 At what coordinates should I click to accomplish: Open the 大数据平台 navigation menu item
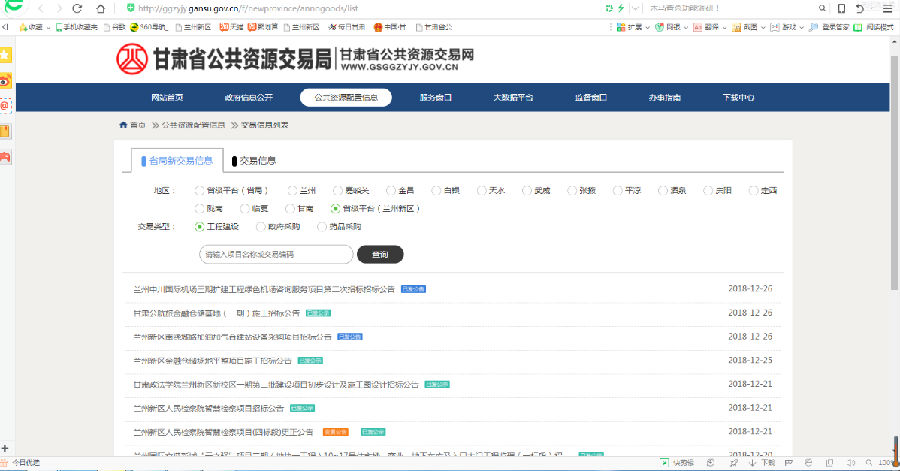[x=512, y=98]
